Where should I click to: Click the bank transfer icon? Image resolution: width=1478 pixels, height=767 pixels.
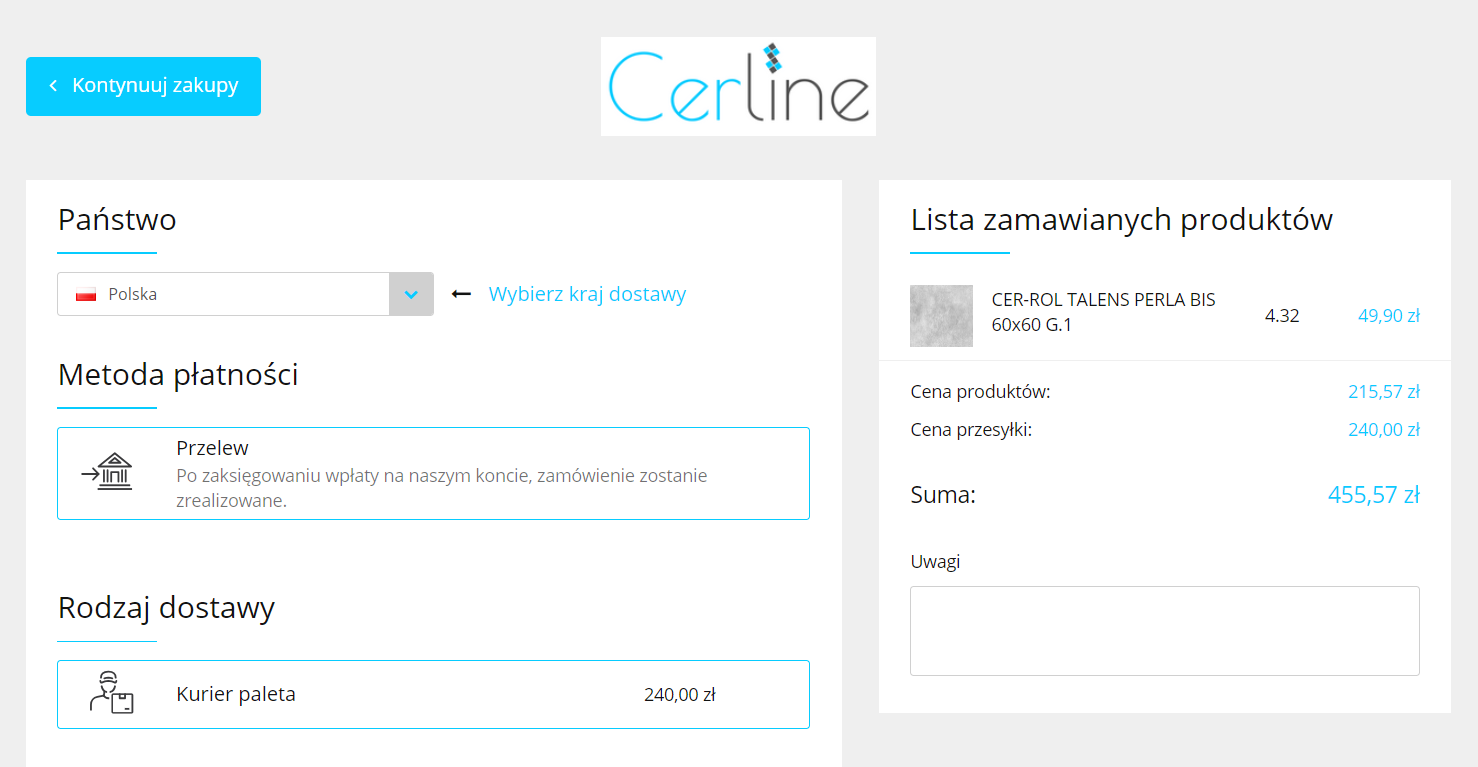[107, 472]
